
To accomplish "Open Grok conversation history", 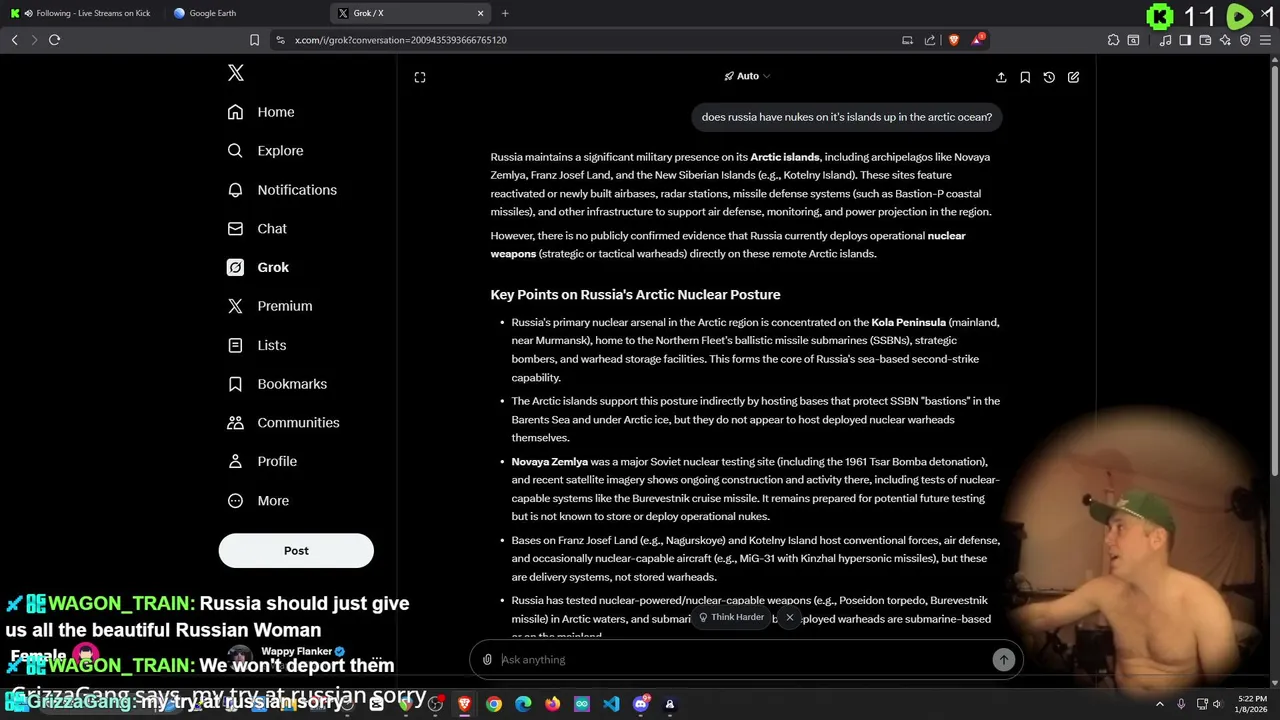I will point(1049,77).
